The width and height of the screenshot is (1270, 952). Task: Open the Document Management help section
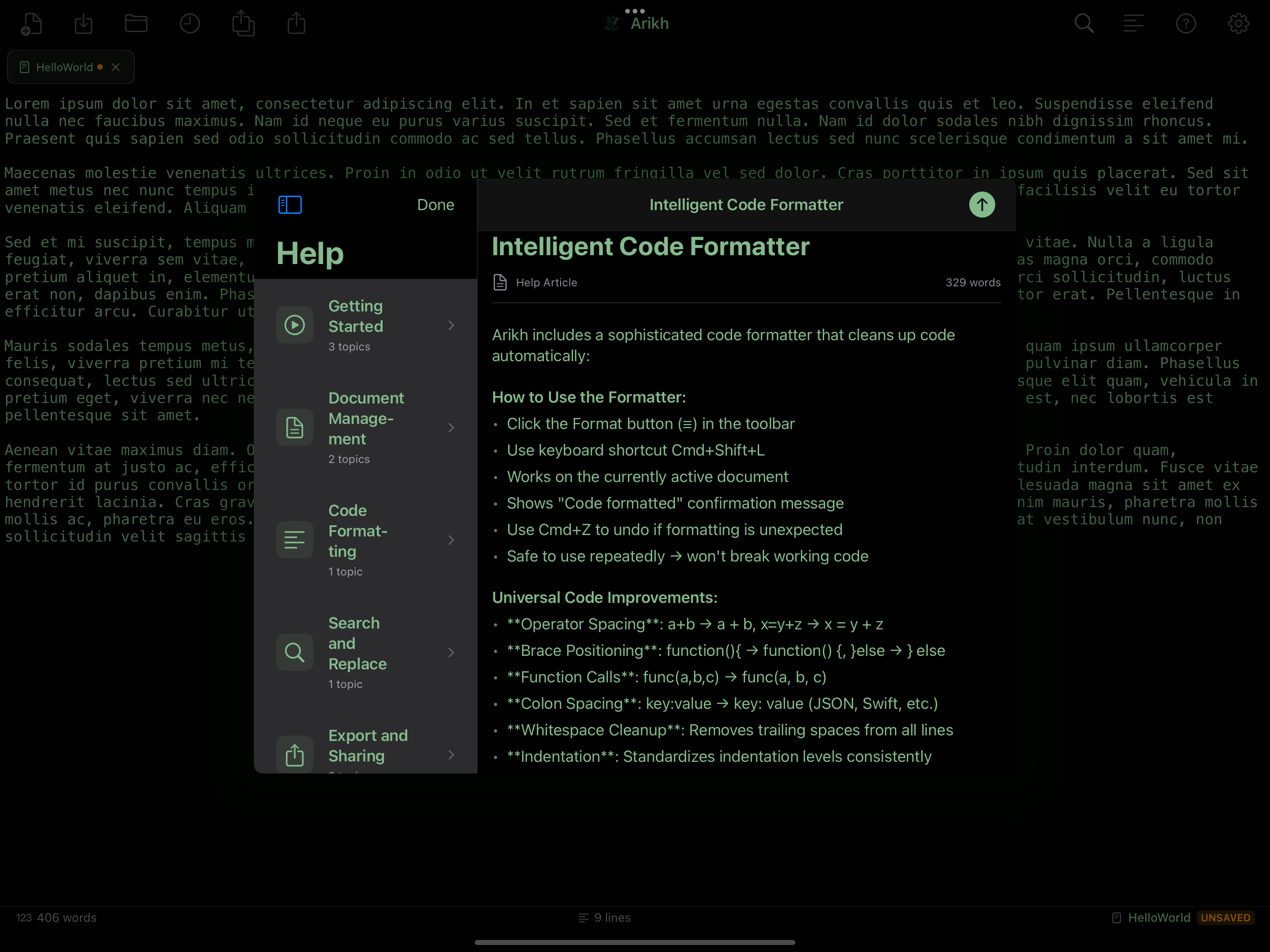coord(365,427)
